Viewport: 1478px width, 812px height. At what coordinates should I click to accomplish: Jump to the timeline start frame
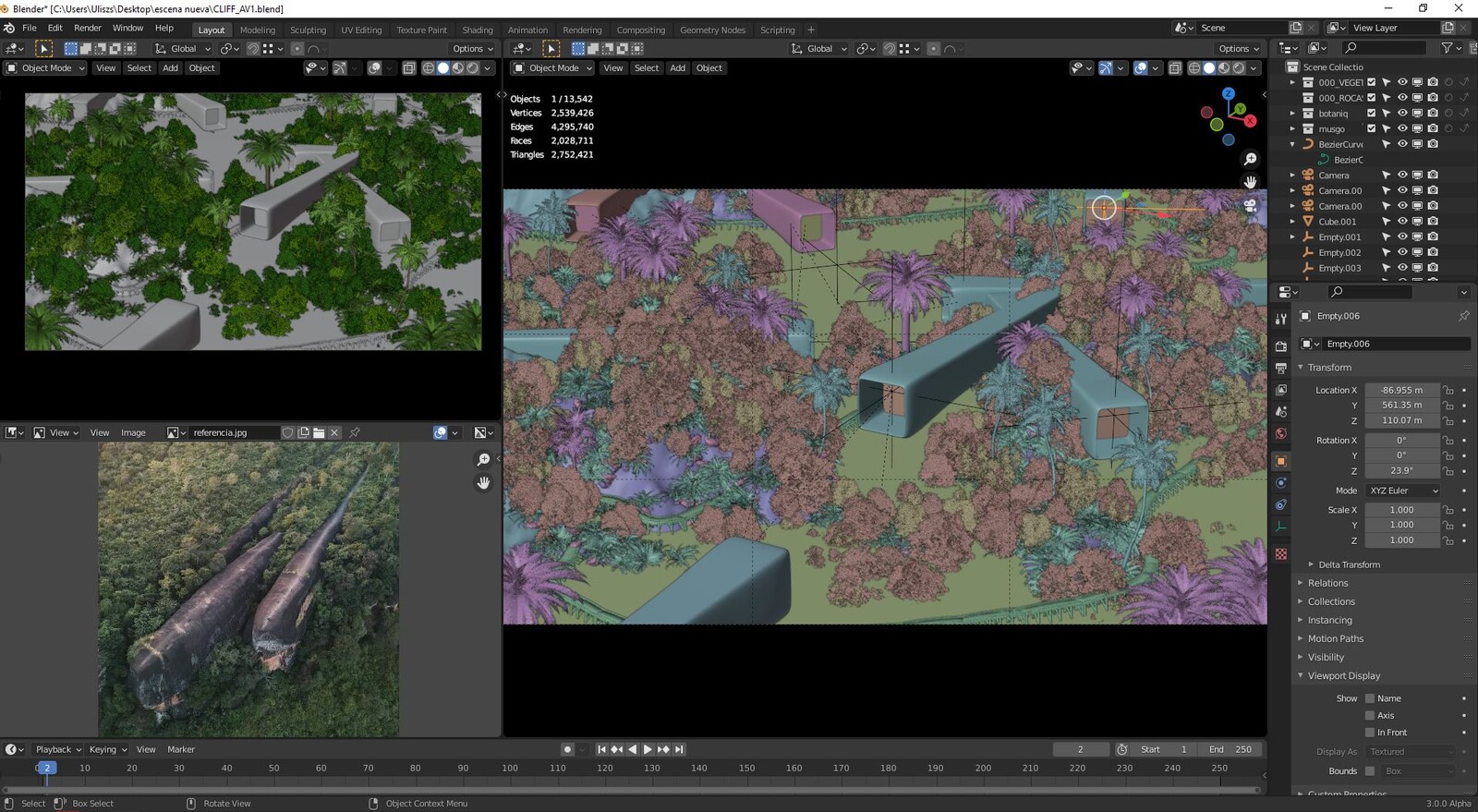[601, 749]
